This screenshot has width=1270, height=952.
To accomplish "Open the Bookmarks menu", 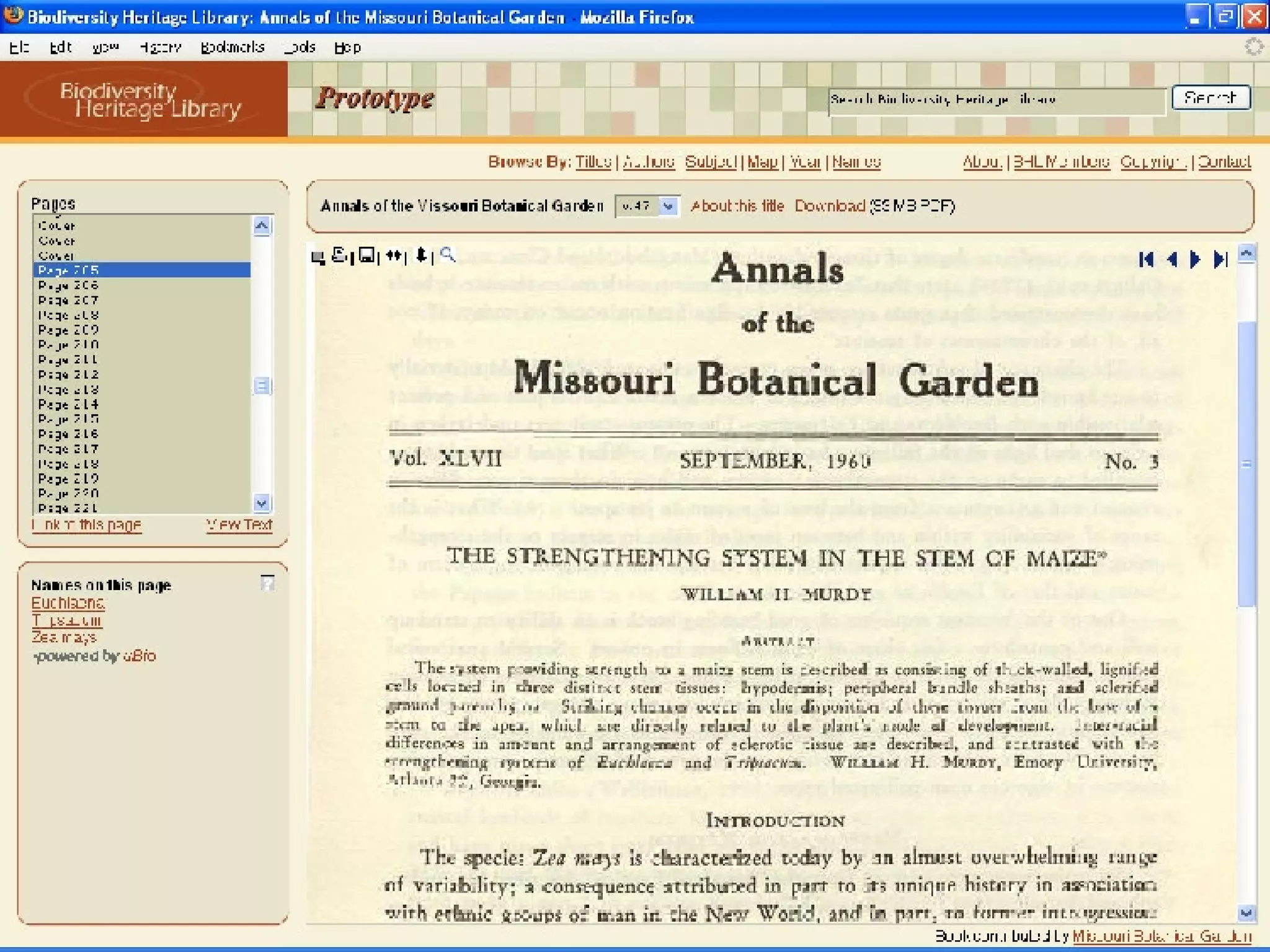I will pyautogui.click(x=233, y=48).
